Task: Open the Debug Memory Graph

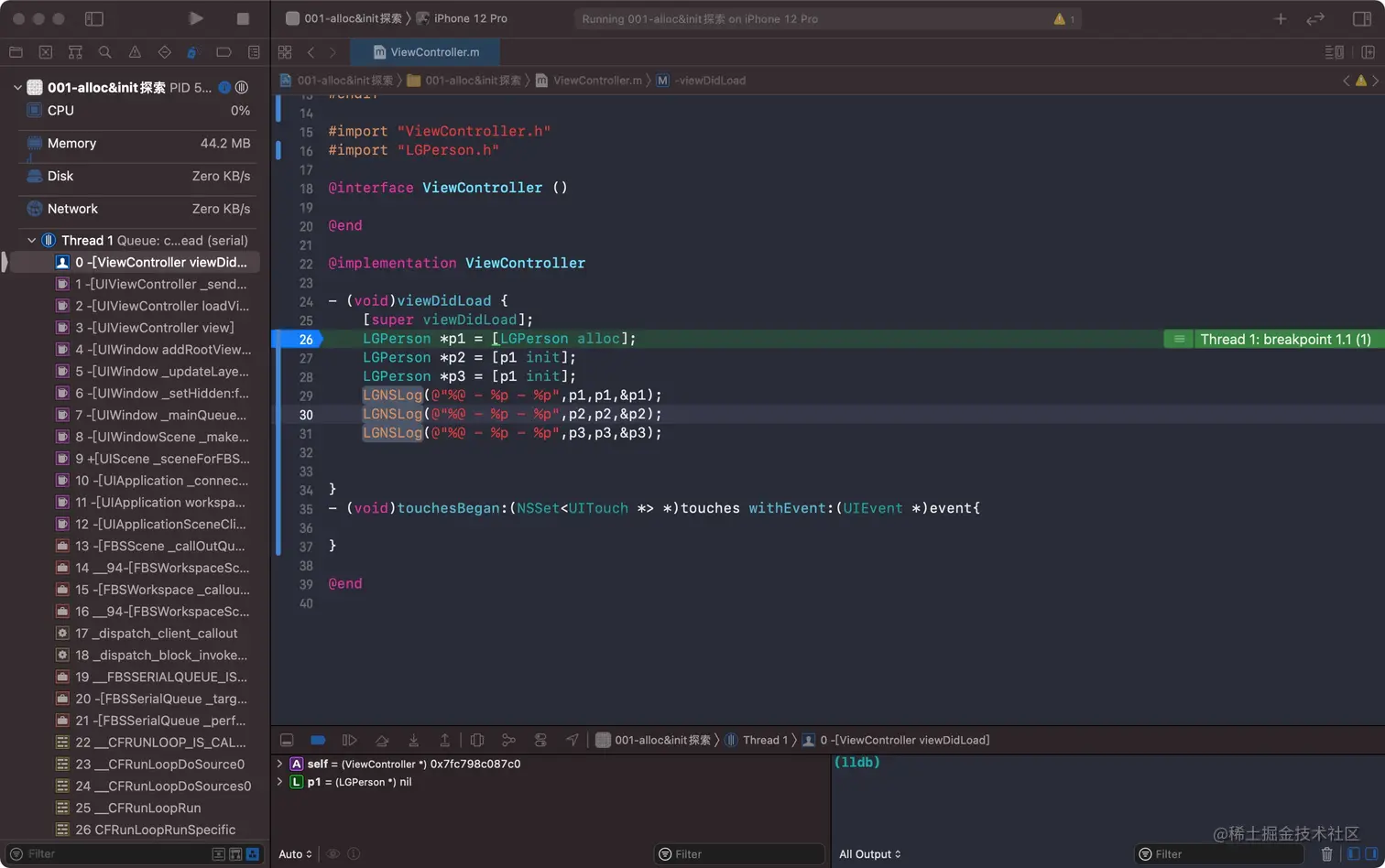Action: coord(508,740)
